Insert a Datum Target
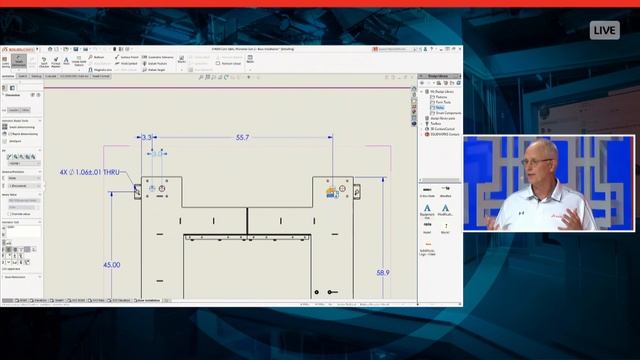The height and width of the screenshot is (360, 640). [x=154, y=70]
